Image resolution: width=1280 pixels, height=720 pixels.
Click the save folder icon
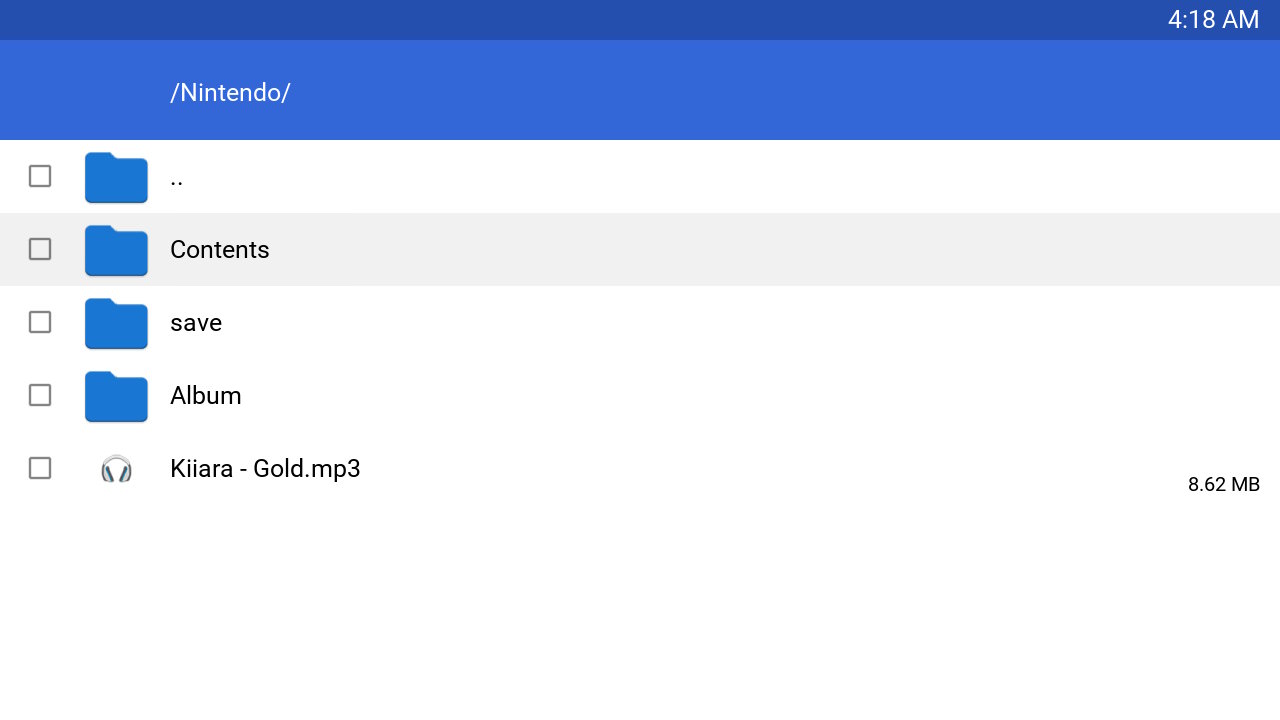pyautogui.click(x=116, y=323)
